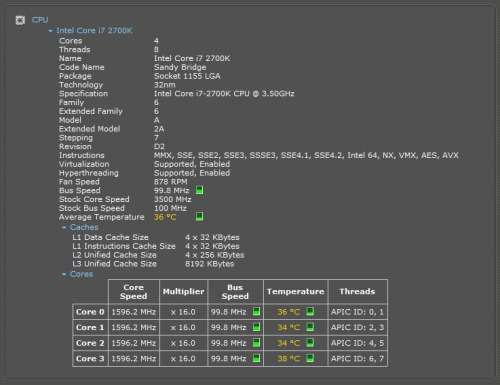The height and width of the screenshot is (385, 500).
Task: Select the Core 2 row label
Action: click(x=90, y=343)
